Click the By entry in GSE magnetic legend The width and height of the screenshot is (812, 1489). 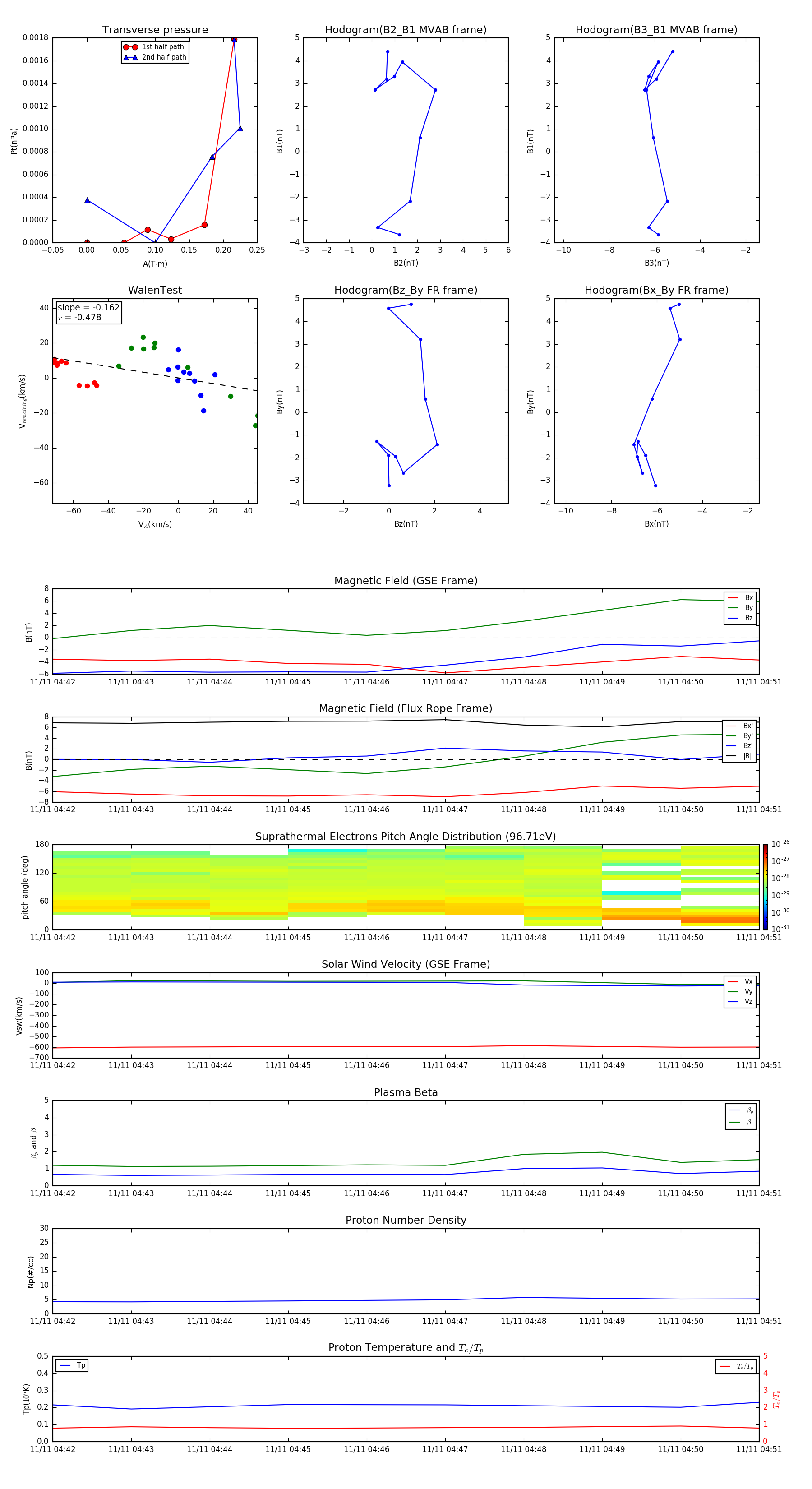pyautogui.click(x=740, y=608)
